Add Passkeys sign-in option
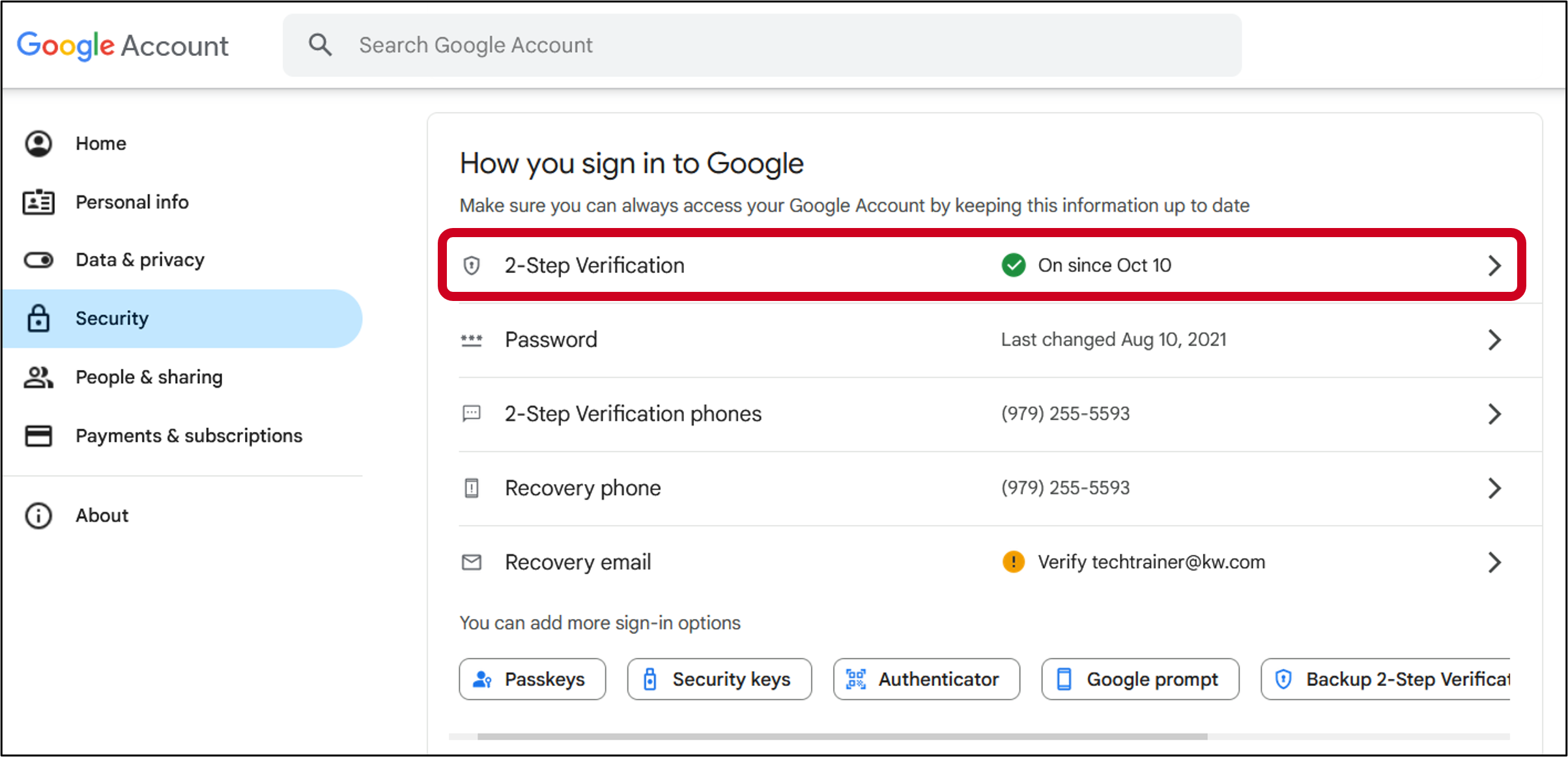Viewport: 1568px width, 757px height. [x=532, y=679]
